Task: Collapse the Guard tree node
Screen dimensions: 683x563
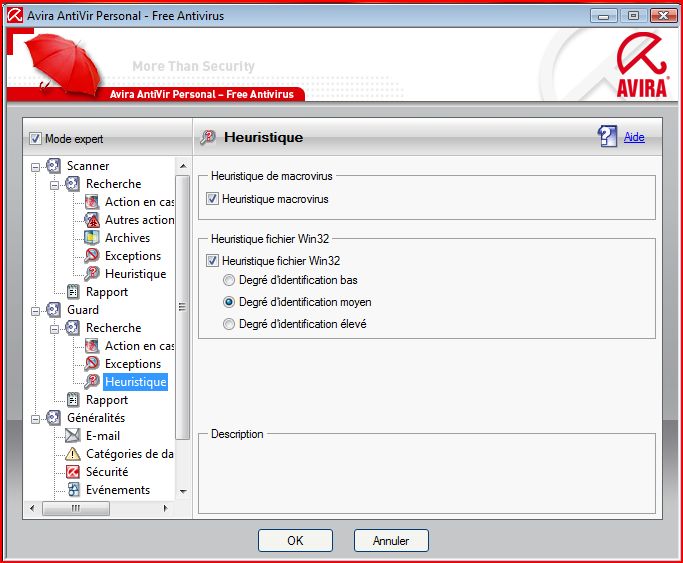Action: [x=35, y=311]
